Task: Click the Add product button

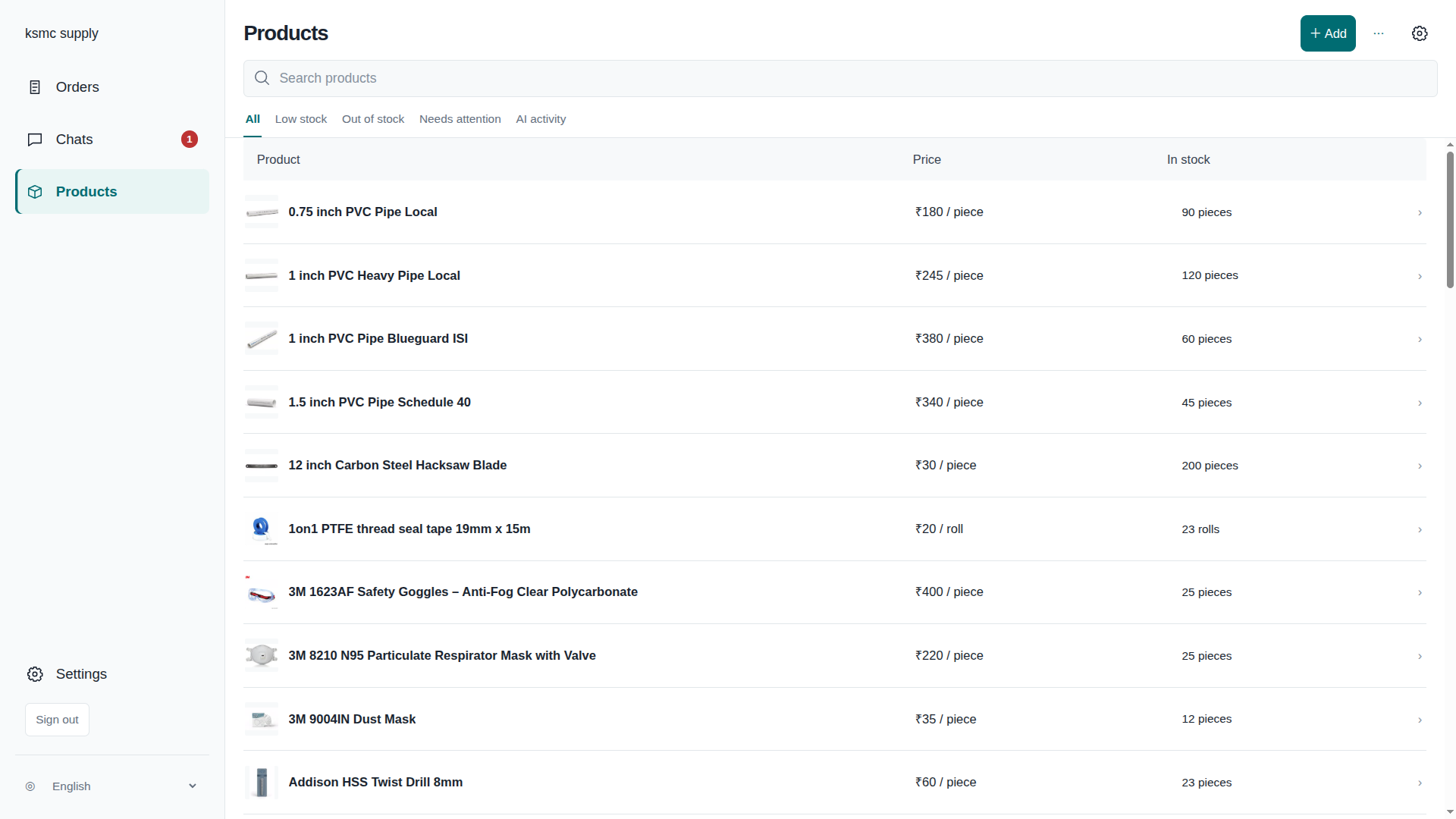Action: click(1328, 33)
